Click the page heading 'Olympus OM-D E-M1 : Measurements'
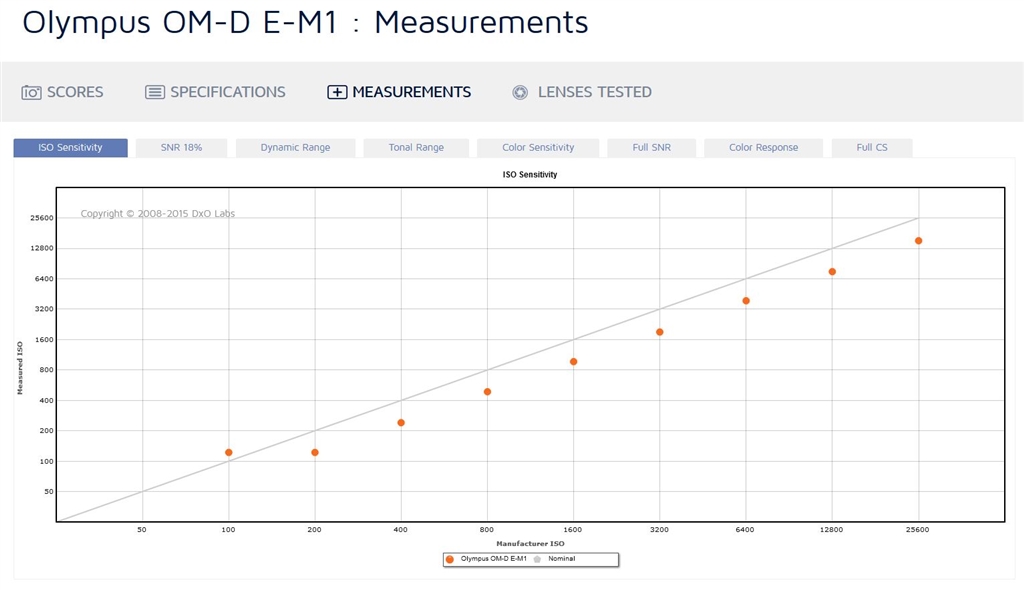 coord(305,22)
